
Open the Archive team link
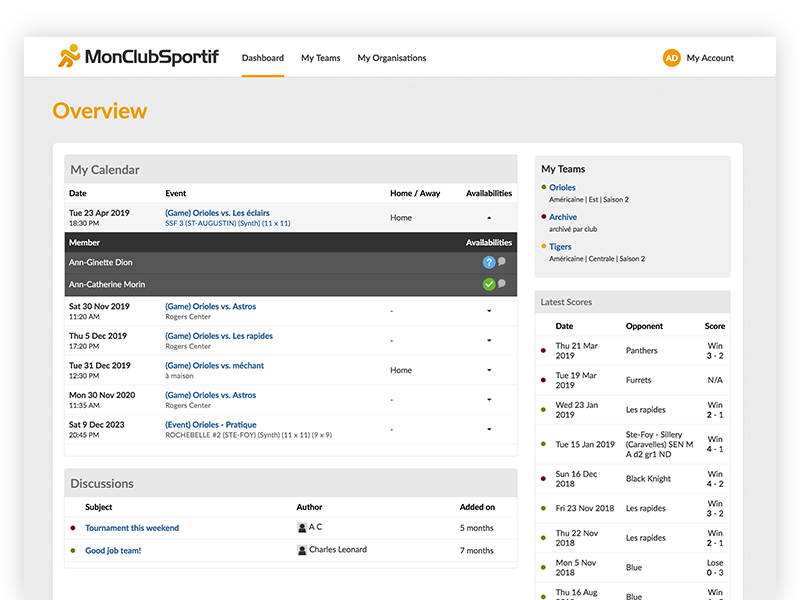(x=563, y=217)
